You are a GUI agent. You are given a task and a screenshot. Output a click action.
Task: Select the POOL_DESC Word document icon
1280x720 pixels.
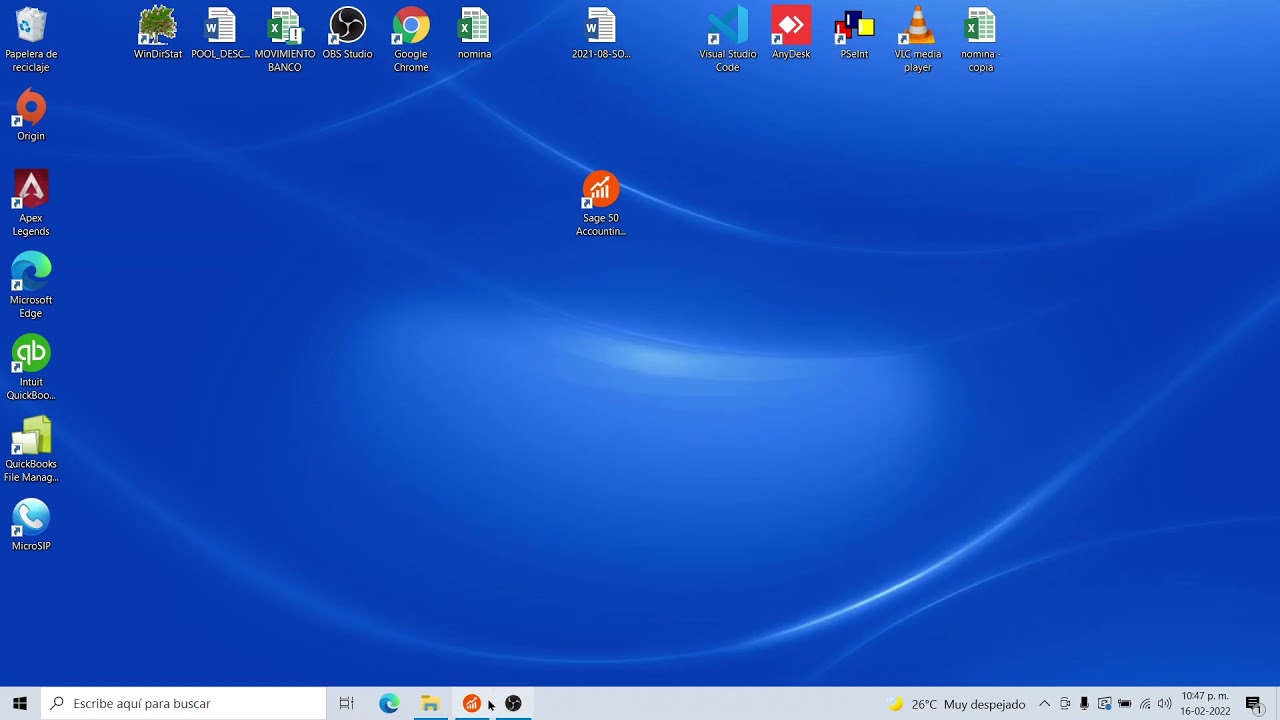tap(220, 34)
